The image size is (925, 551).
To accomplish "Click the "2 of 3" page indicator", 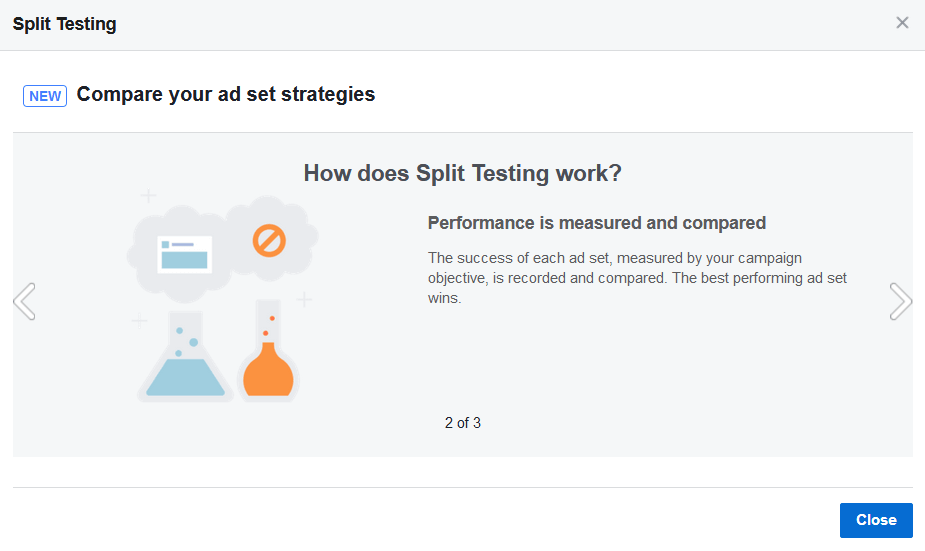I will 462,423.
